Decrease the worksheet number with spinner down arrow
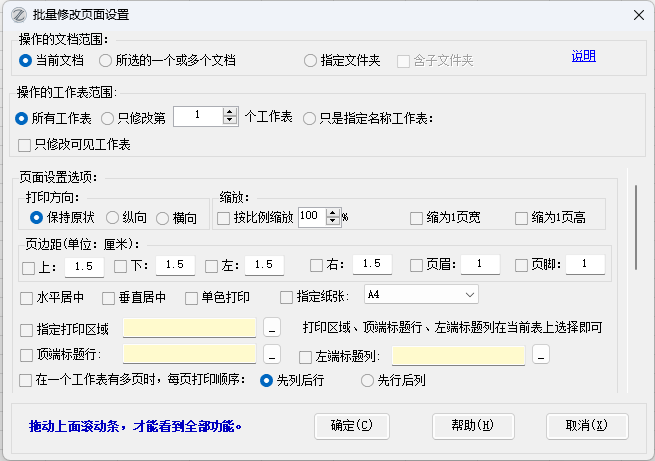This screenshot has height=461, width=655. [x=230, y=121]
